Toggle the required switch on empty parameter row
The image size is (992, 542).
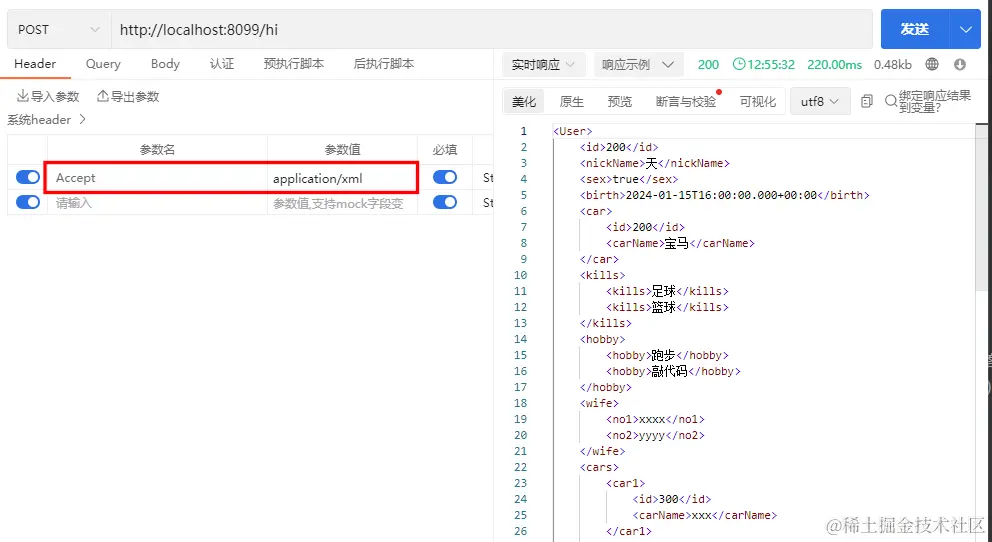click(445, 202)
